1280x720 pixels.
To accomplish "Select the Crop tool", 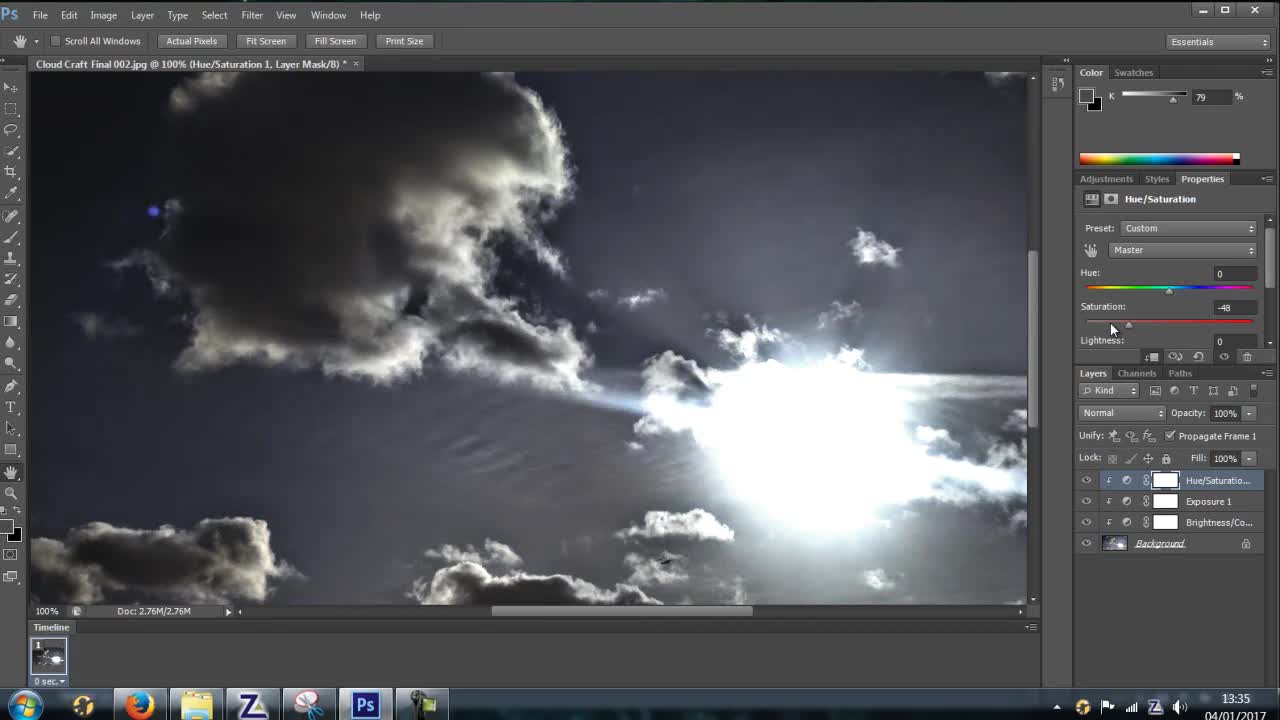I will (x=11, y=172).
